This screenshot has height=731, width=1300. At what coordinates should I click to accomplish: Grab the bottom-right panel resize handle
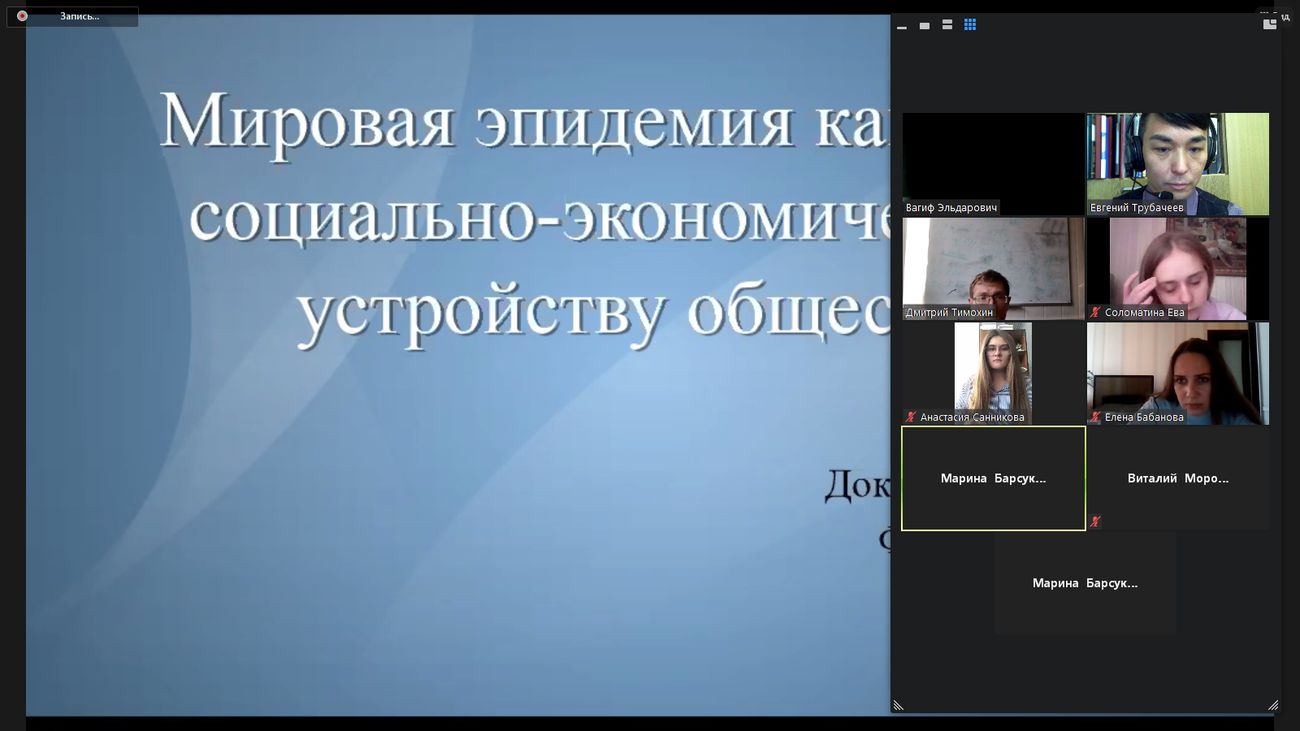point(1272,705)
